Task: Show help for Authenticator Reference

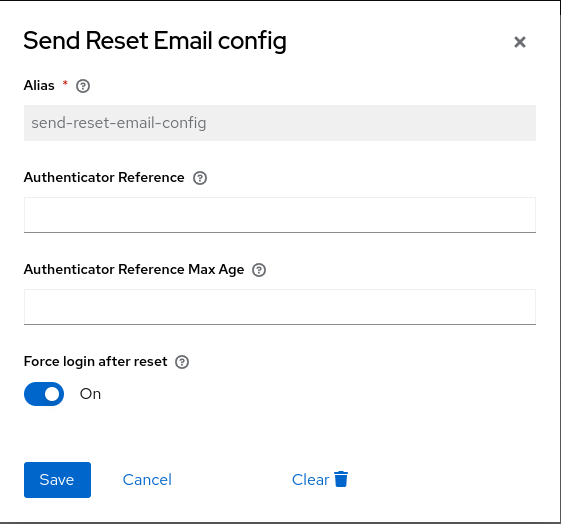Action: tap(200, 178)
